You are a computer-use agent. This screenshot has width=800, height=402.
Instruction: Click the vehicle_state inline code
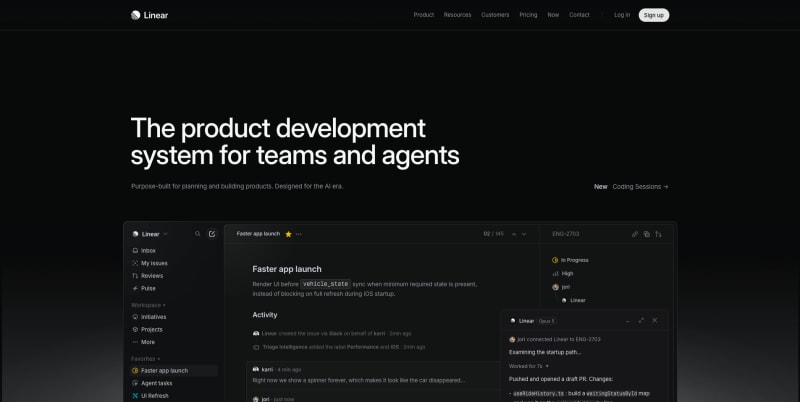click(x=326, y=284)
